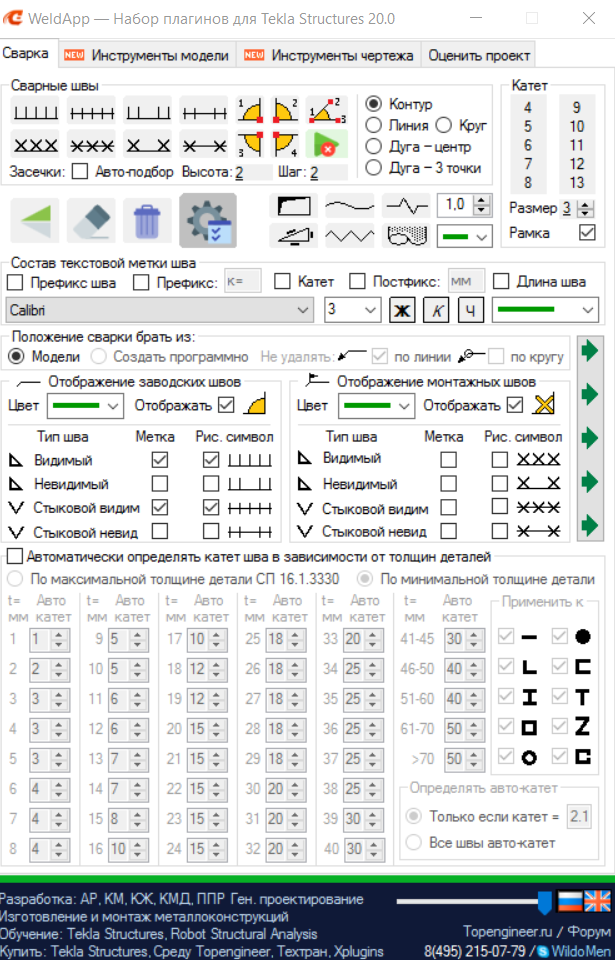Click the shop weld yellow quadrant icon
The height and width of the screenshot is (960, 615).
point(254,405)
